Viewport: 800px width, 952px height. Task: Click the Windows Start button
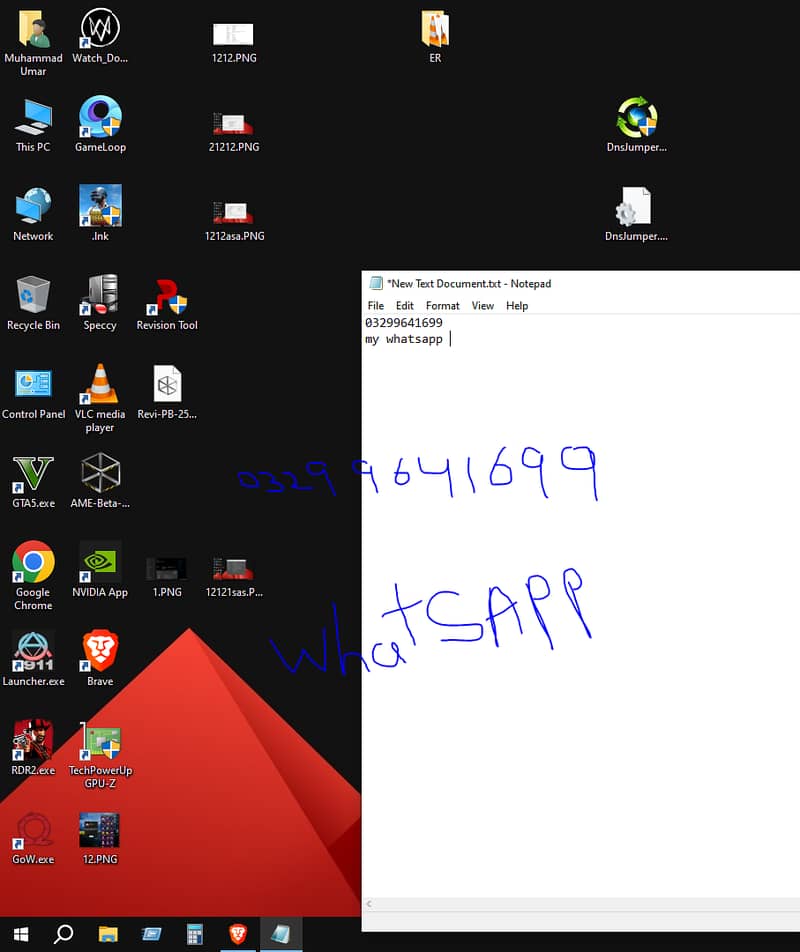pos(20,934)
